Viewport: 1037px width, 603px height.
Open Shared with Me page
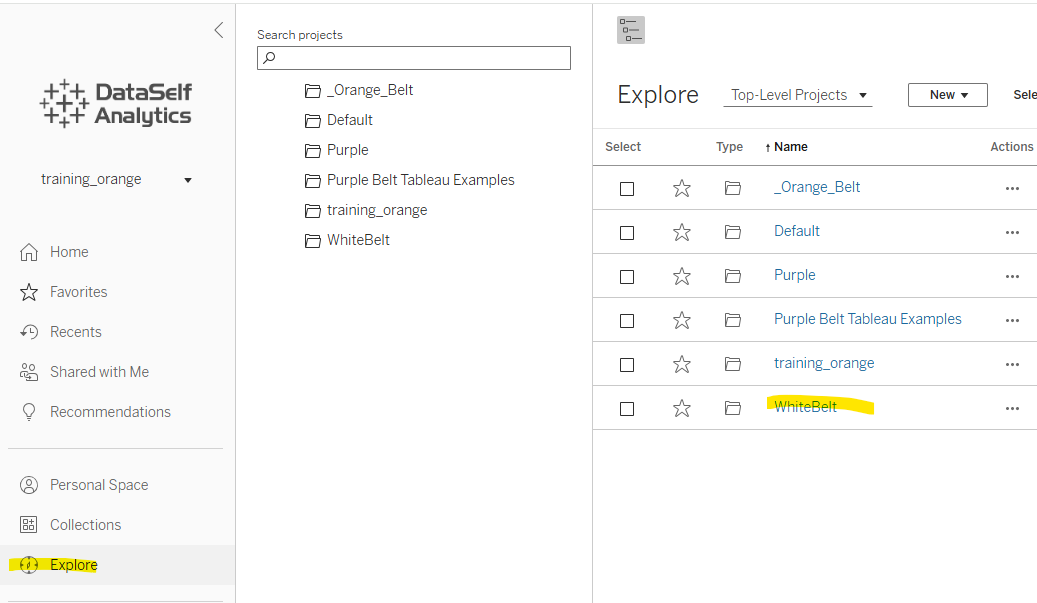pyautogui.click(x=85, y=372)
